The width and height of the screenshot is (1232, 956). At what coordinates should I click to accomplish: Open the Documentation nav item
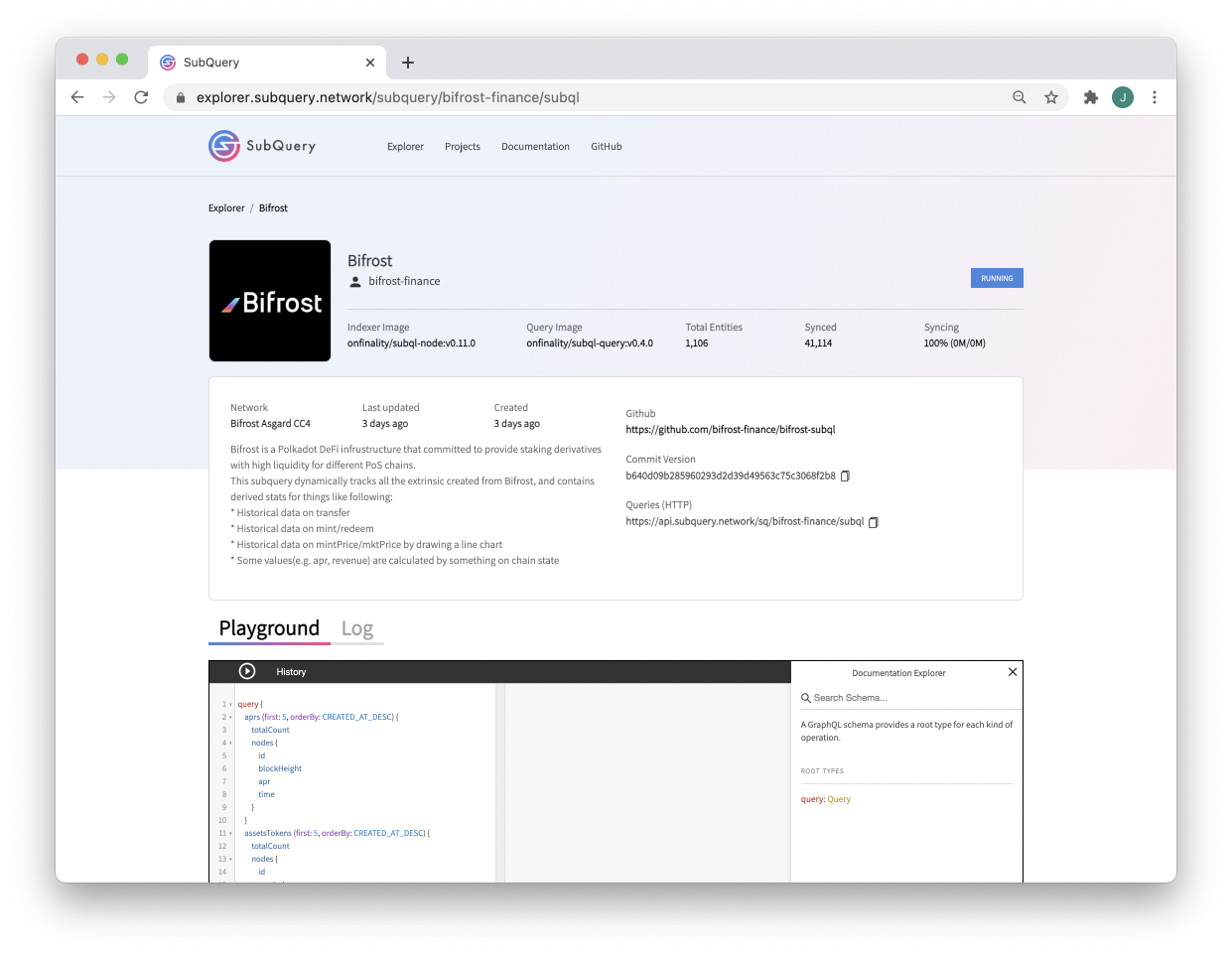[535, 147]
